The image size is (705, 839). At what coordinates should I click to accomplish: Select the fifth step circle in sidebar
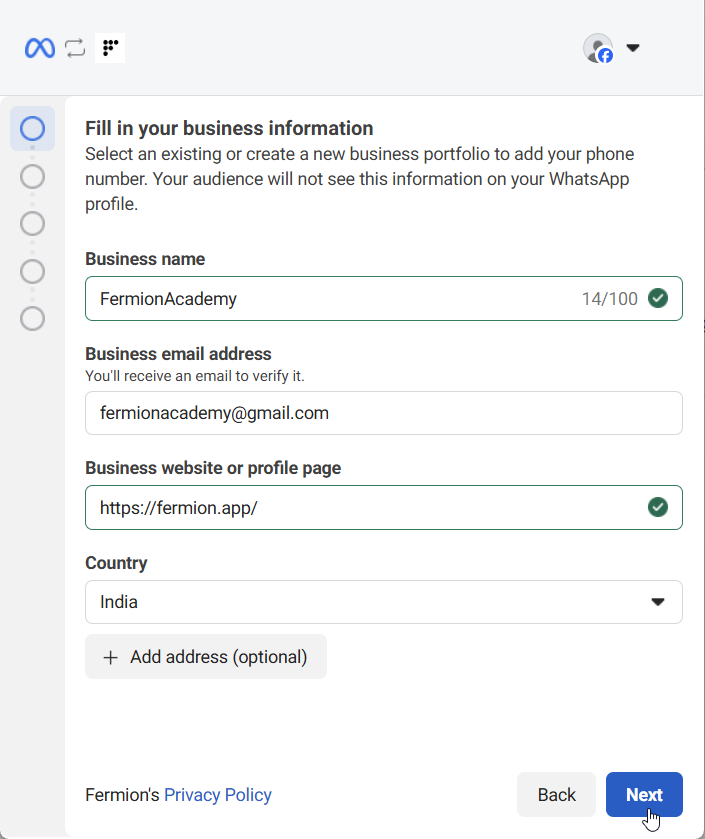(32, 318)
